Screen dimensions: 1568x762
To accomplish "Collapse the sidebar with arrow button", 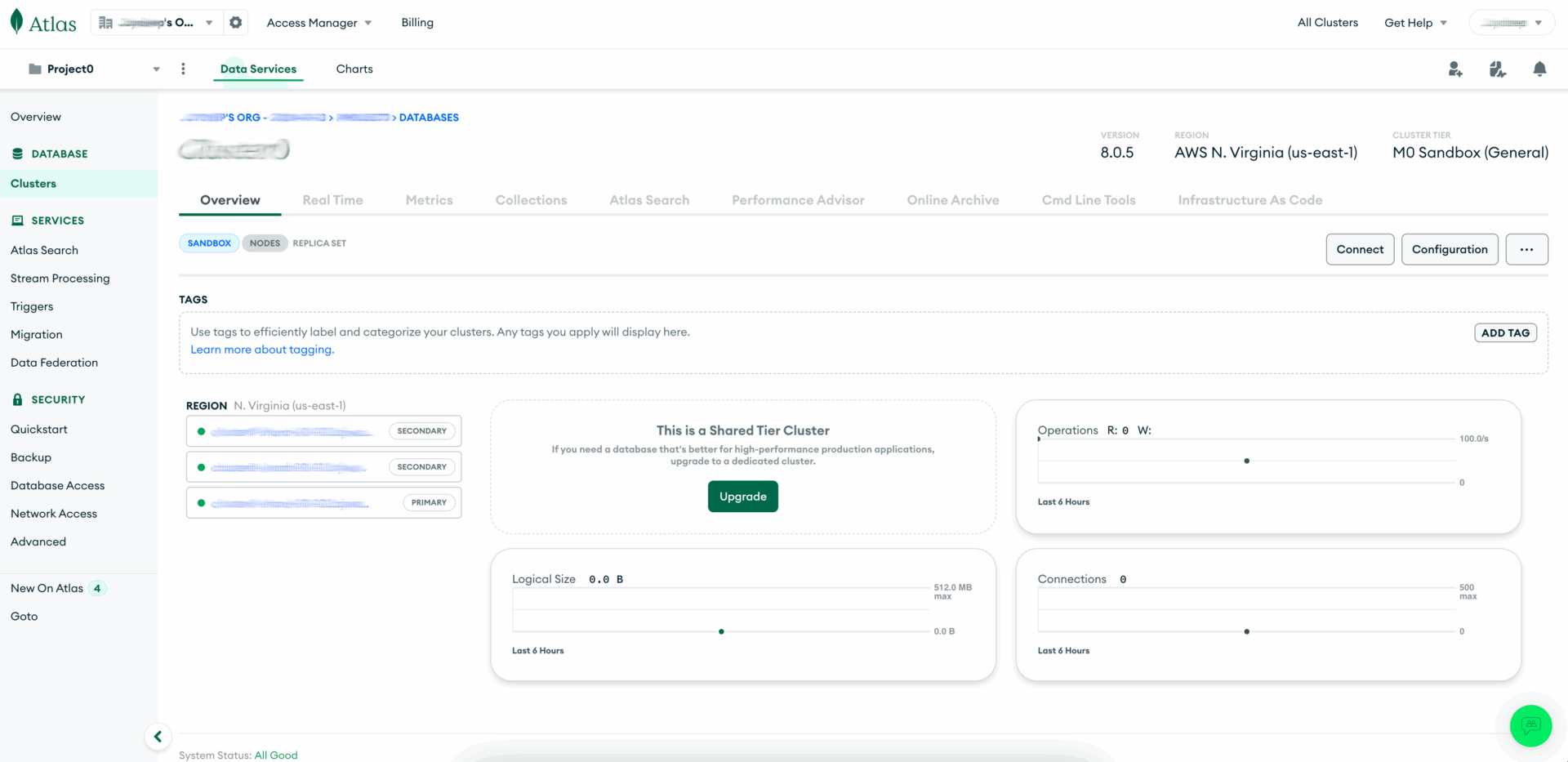I will point(158,737).
